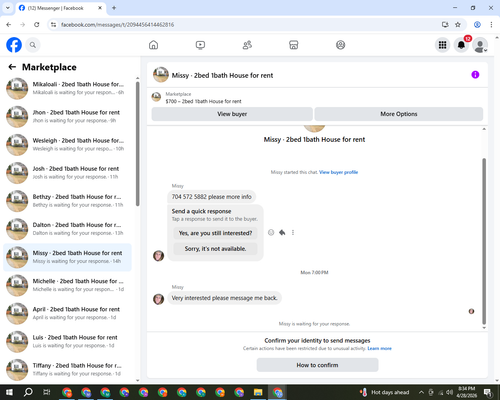Open File Explorer from the taskbar
This screenshot has width=500, height=400.
pos(258,392)
